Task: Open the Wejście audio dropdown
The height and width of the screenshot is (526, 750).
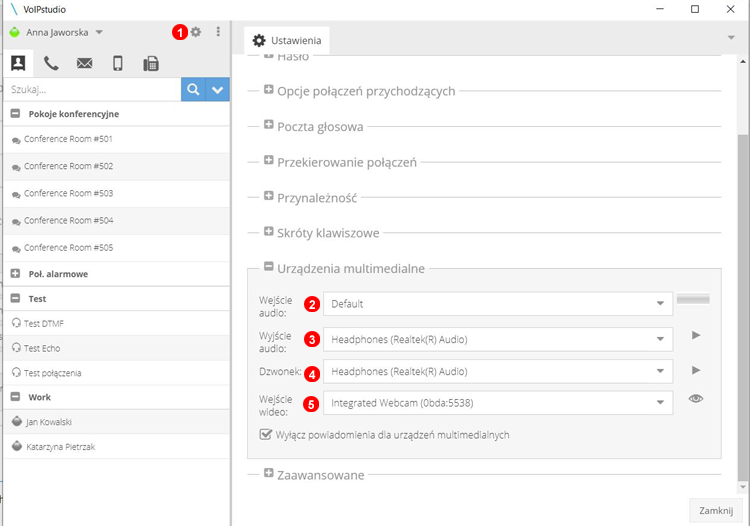Action: pos(497,304)
